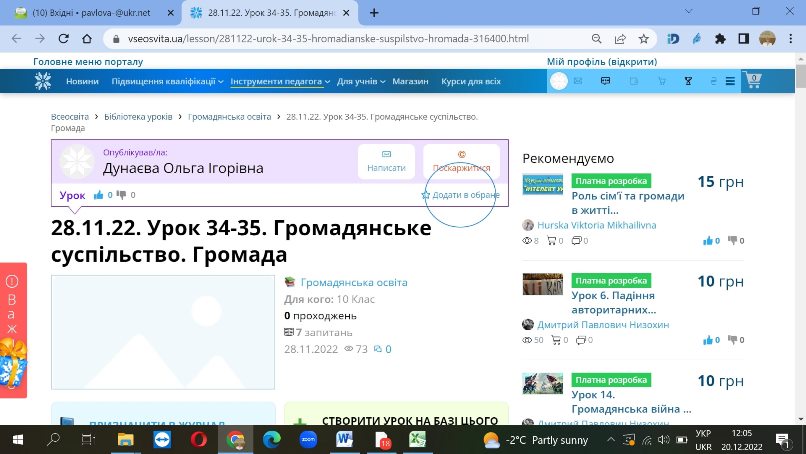Click the Vseosvita snowflake logo
The image size is (806, 454).
43,81
